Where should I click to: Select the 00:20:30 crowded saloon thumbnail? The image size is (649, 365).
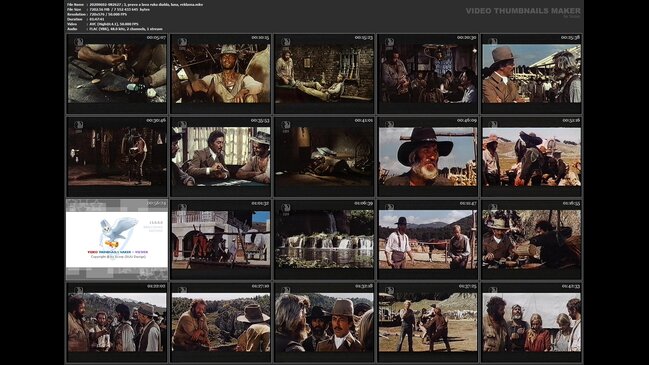pos(428,74)
